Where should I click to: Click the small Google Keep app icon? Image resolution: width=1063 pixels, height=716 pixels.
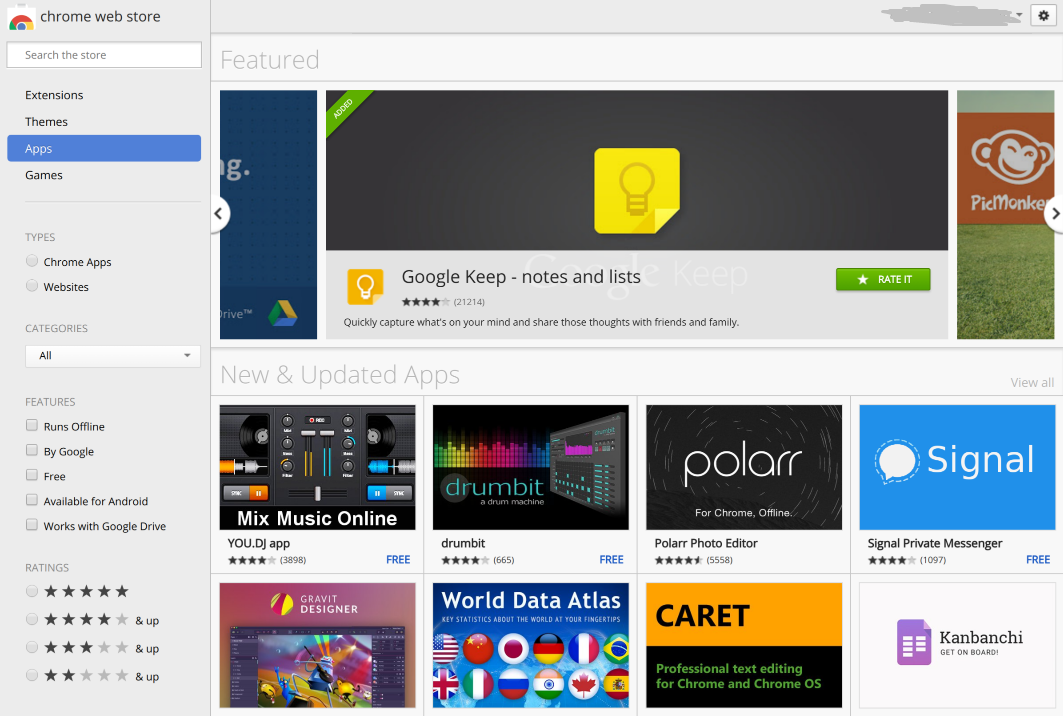[x=365, y=286]
